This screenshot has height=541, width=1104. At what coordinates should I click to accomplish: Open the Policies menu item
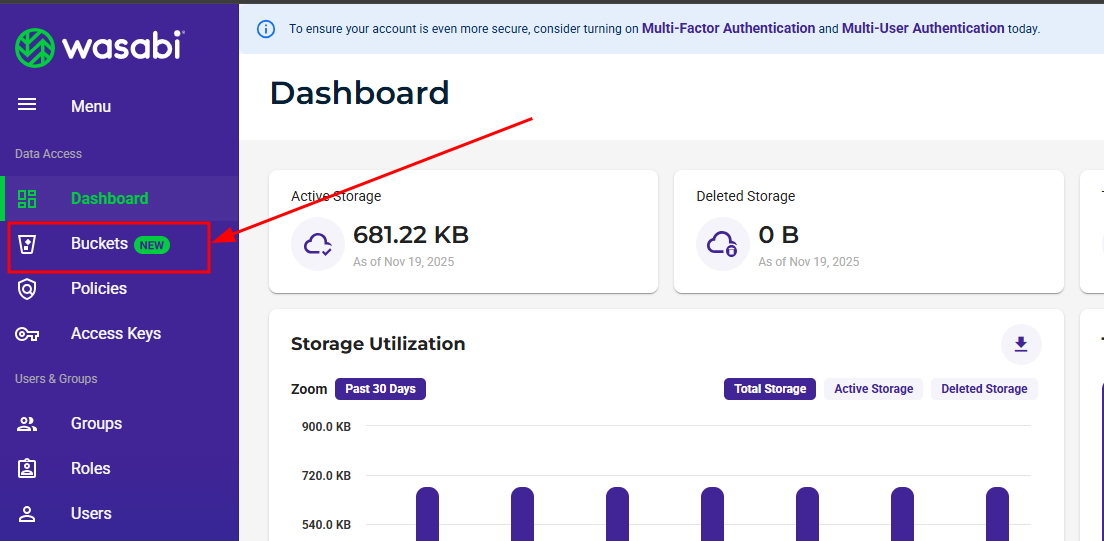coord(99,289)
